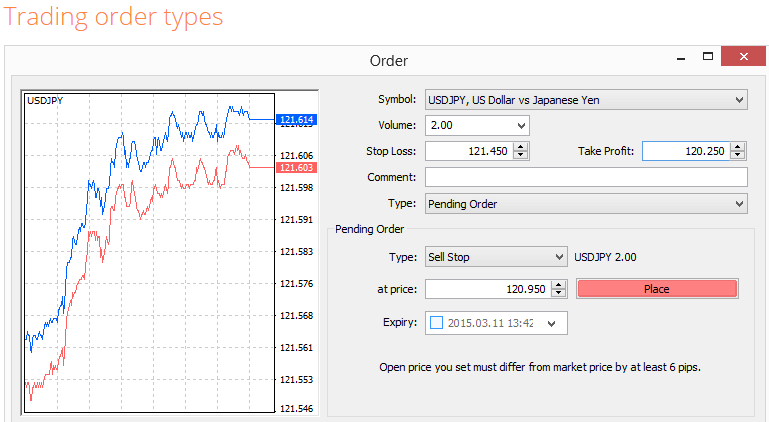Click the 121.583 axis value
Viewport: 769px width, 422px height.
point(296,251)
